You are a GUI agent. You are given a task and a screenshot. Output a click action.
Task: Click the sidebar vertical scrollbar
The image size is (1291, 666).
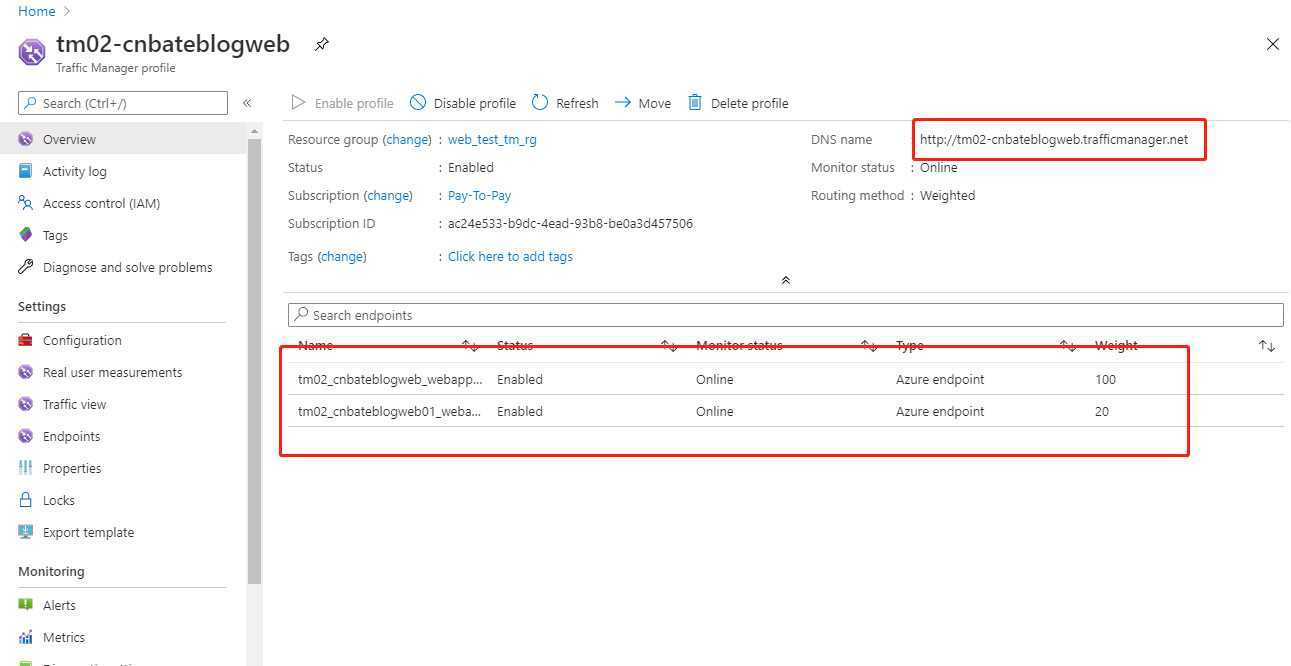click(x=255, y=360)
